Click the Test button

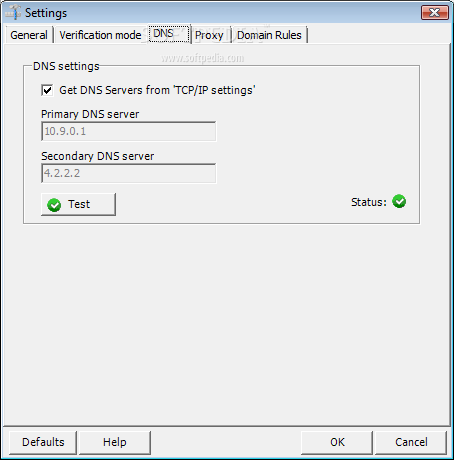click(x=78, y=204)
